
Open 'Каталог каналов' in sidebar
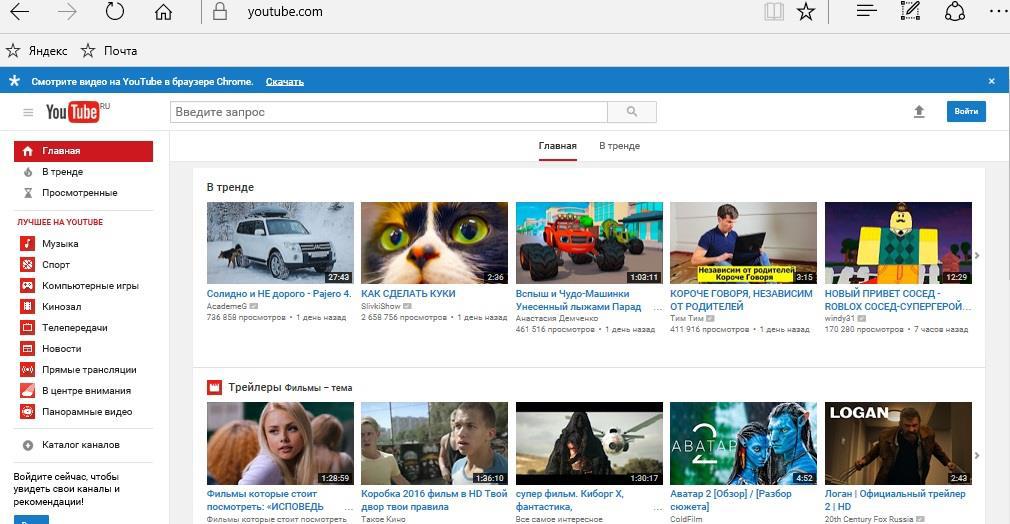80,445
